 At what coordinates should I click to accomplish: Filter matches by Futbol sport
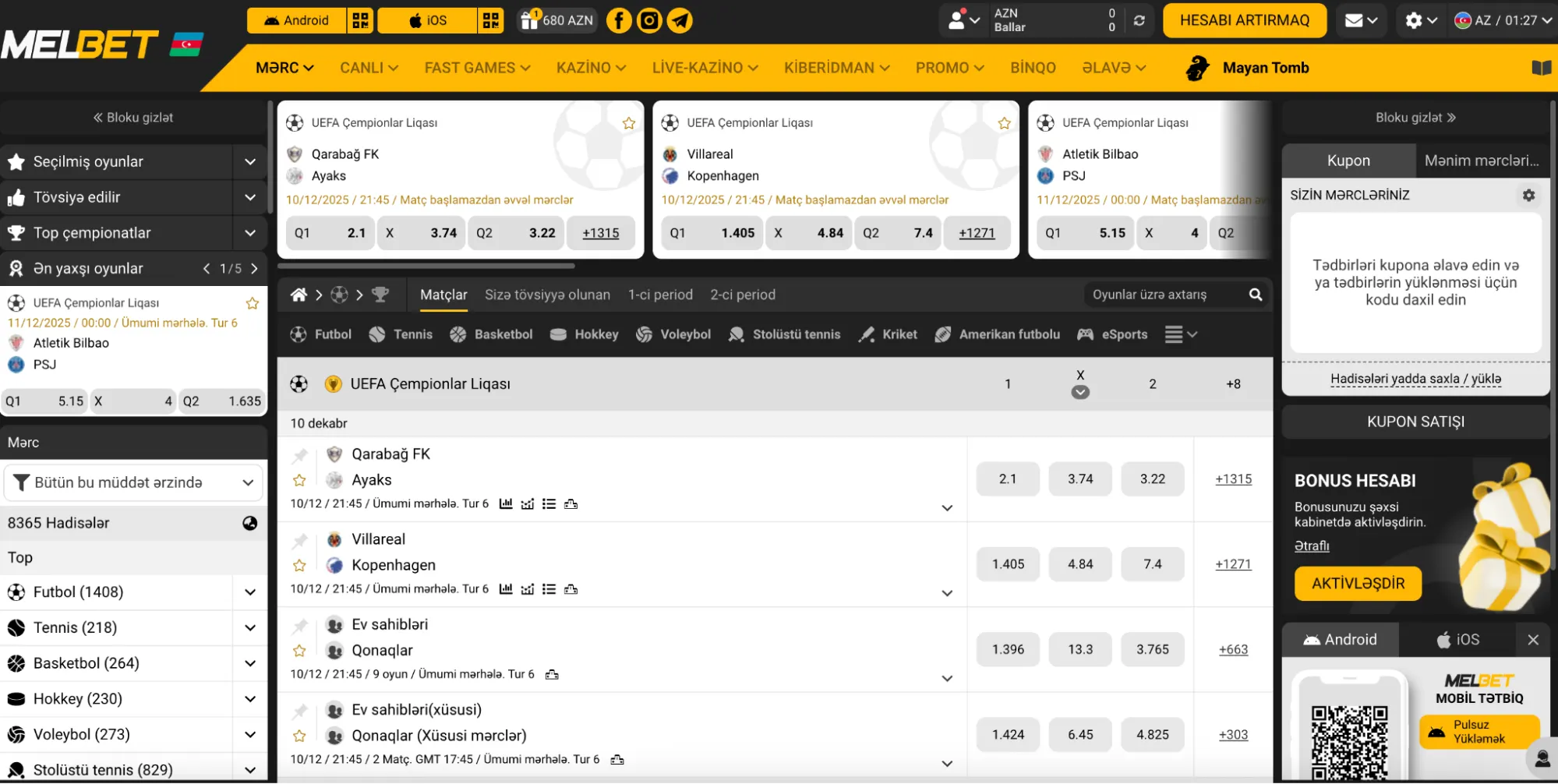click(x=321, y=334)
